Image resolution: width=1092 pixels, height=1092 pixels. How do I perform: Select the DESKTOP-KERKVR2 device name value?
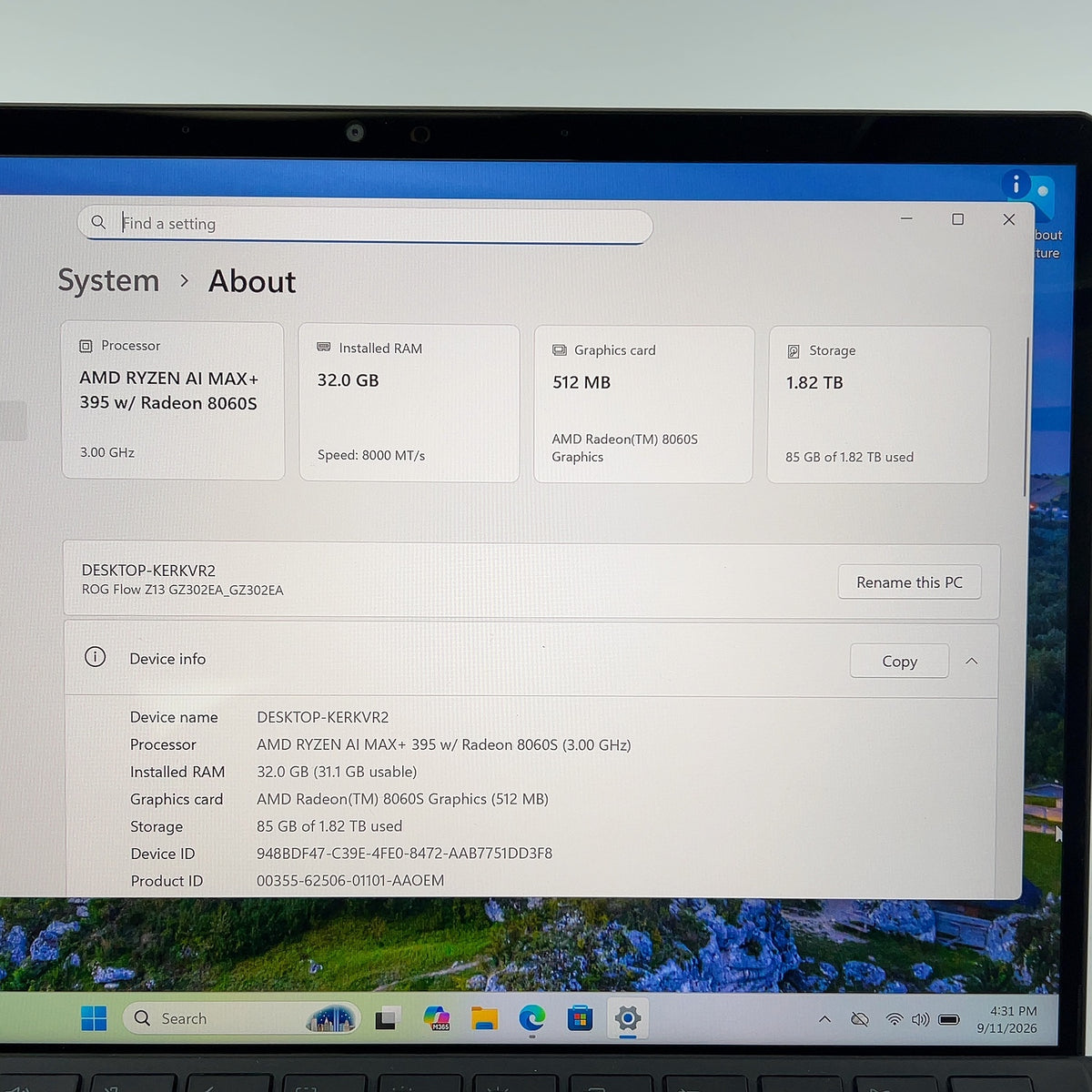[x=323, y=717]
